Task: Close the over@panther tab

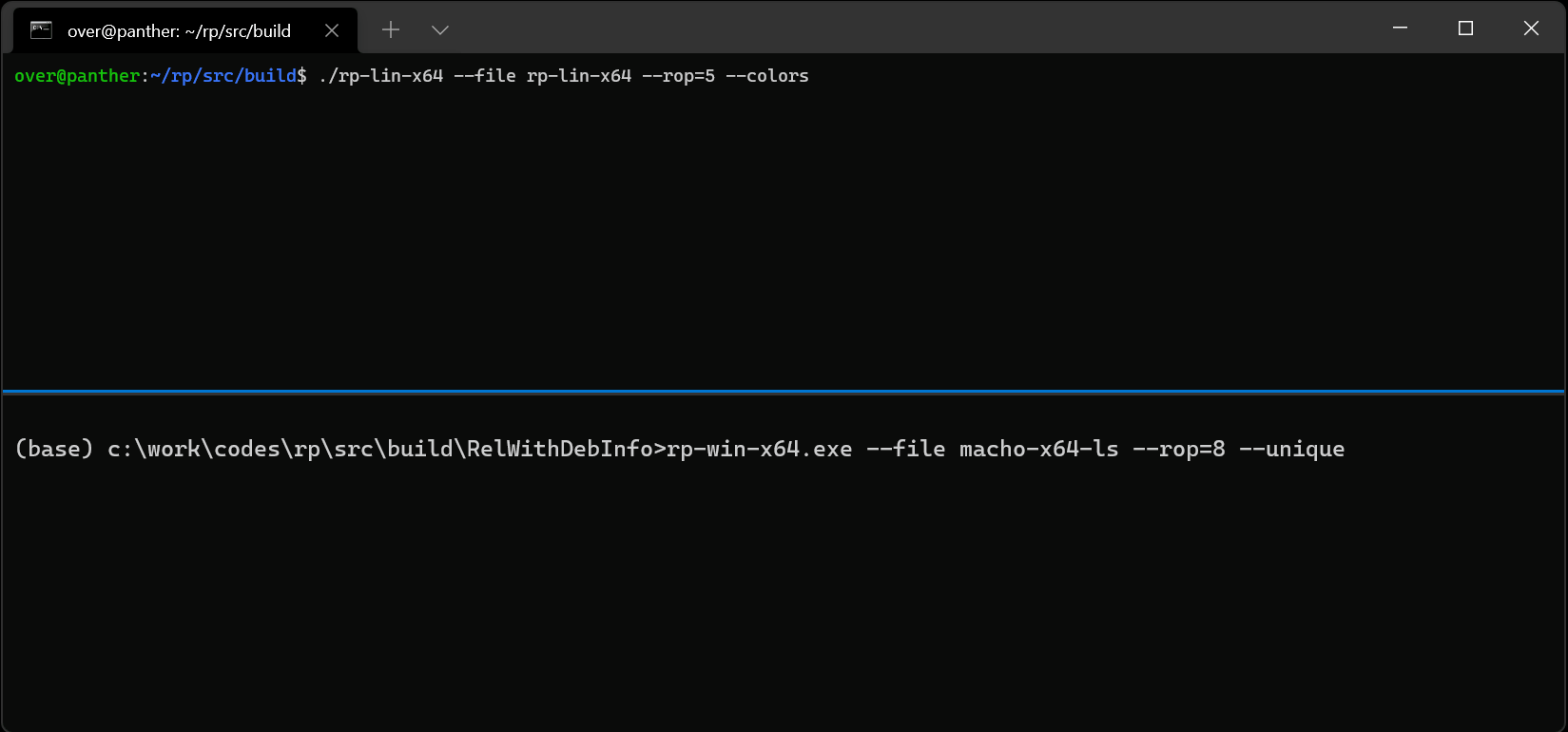Action: pyautogui.click(x=332, y=30)
